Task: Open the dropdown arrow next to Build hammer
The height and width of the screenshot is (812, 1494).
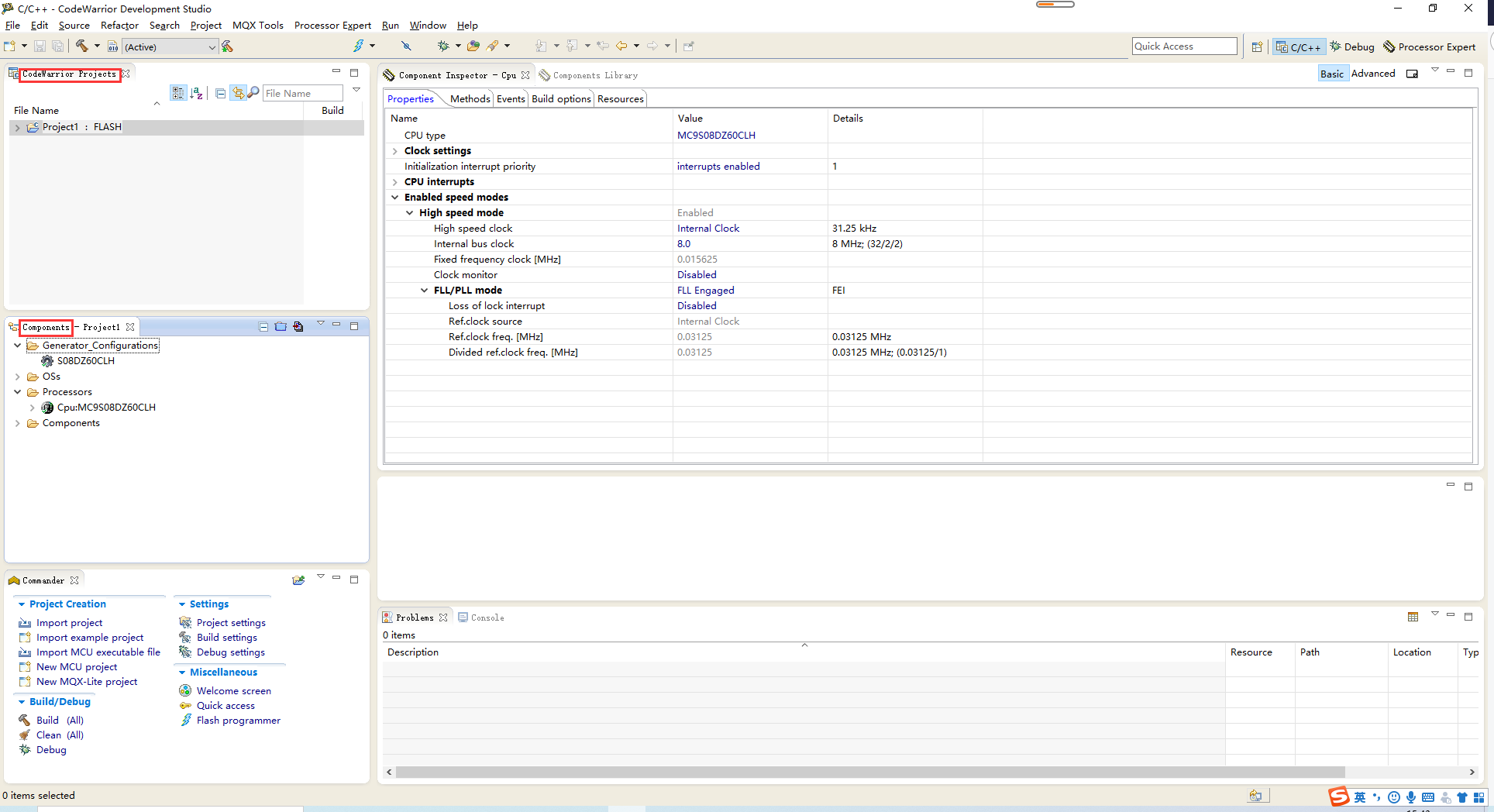Action: (x=97, y=46)
